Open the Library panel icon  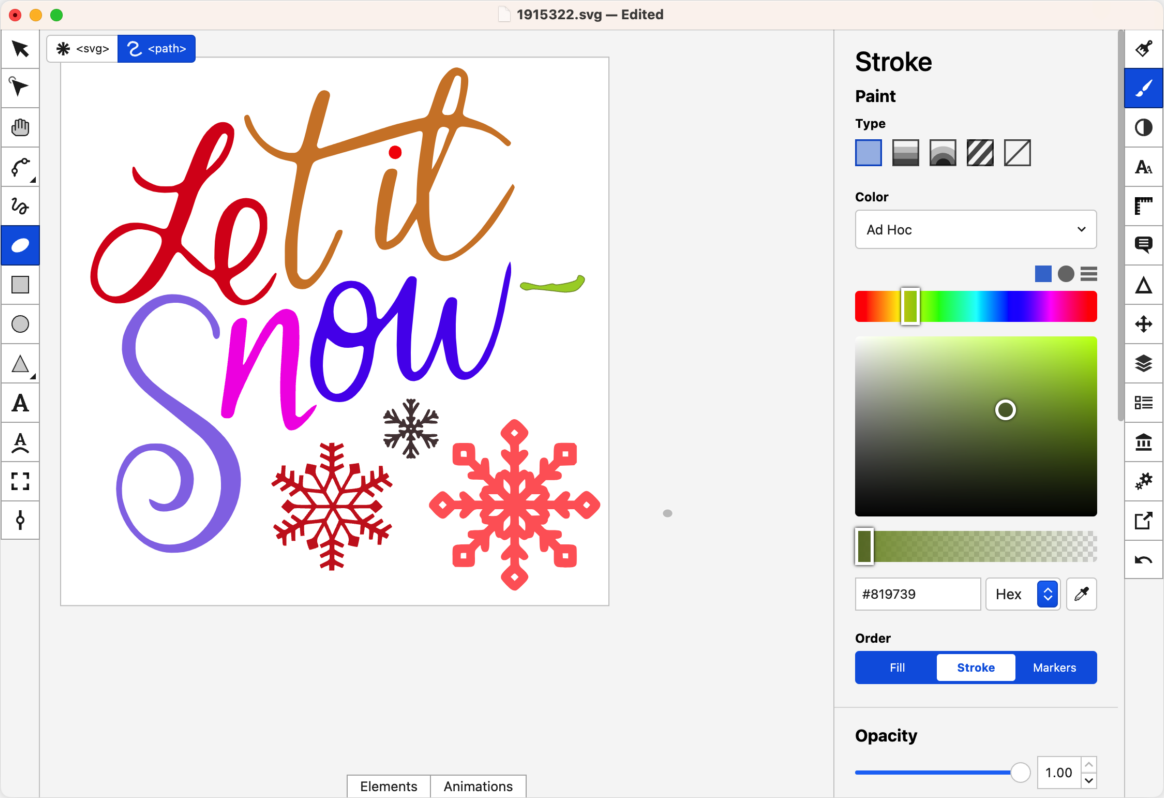[1143, 442]
